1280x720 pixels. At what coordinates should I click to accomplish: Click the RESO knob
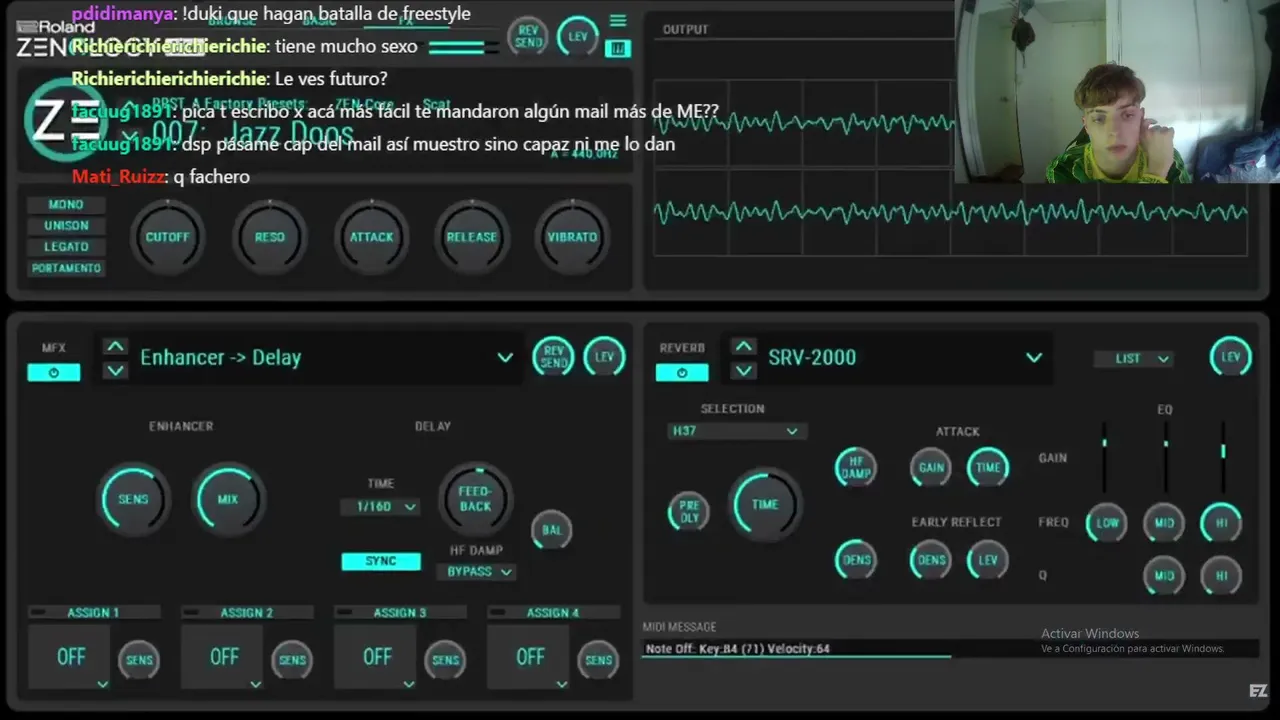[269, 237]
